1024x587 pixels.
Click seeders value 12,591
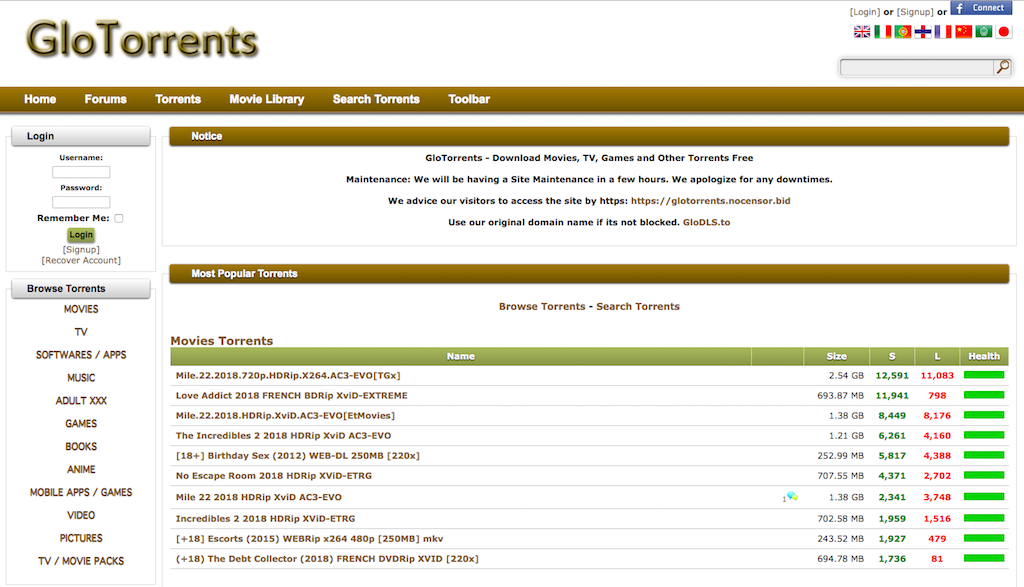892,375
